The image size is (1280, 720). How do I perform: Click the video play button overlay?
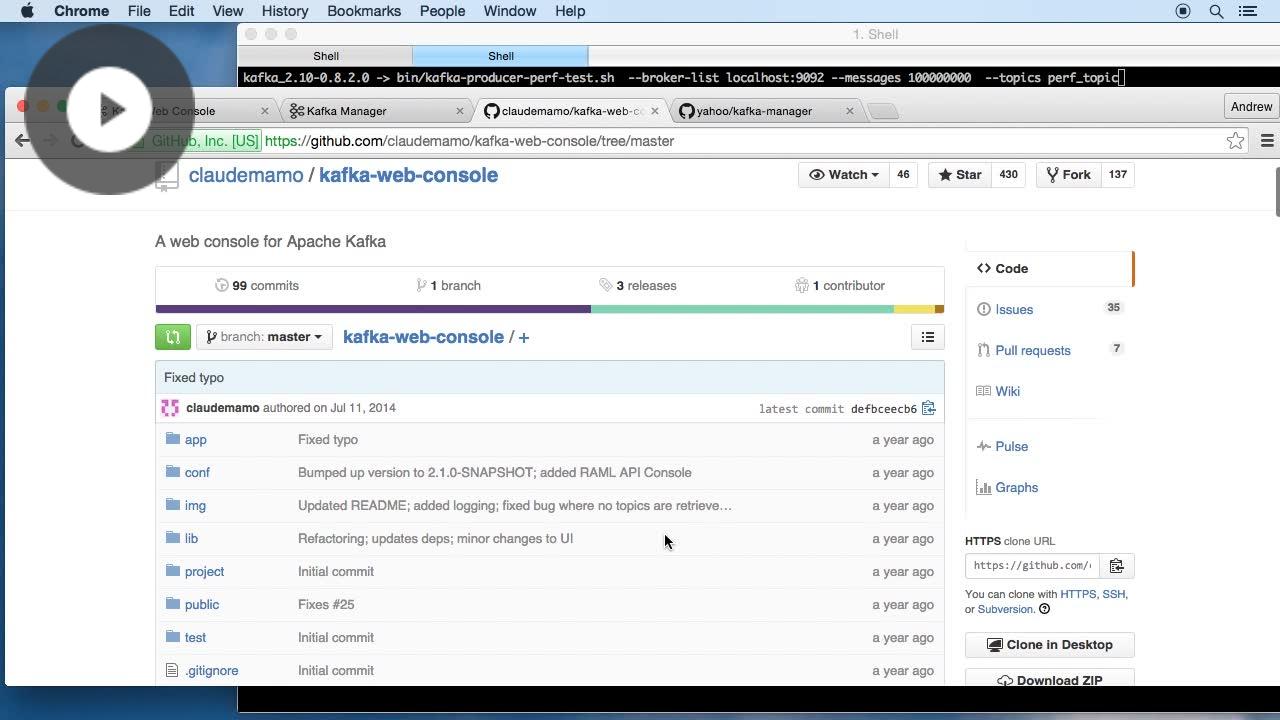(109, 109)
